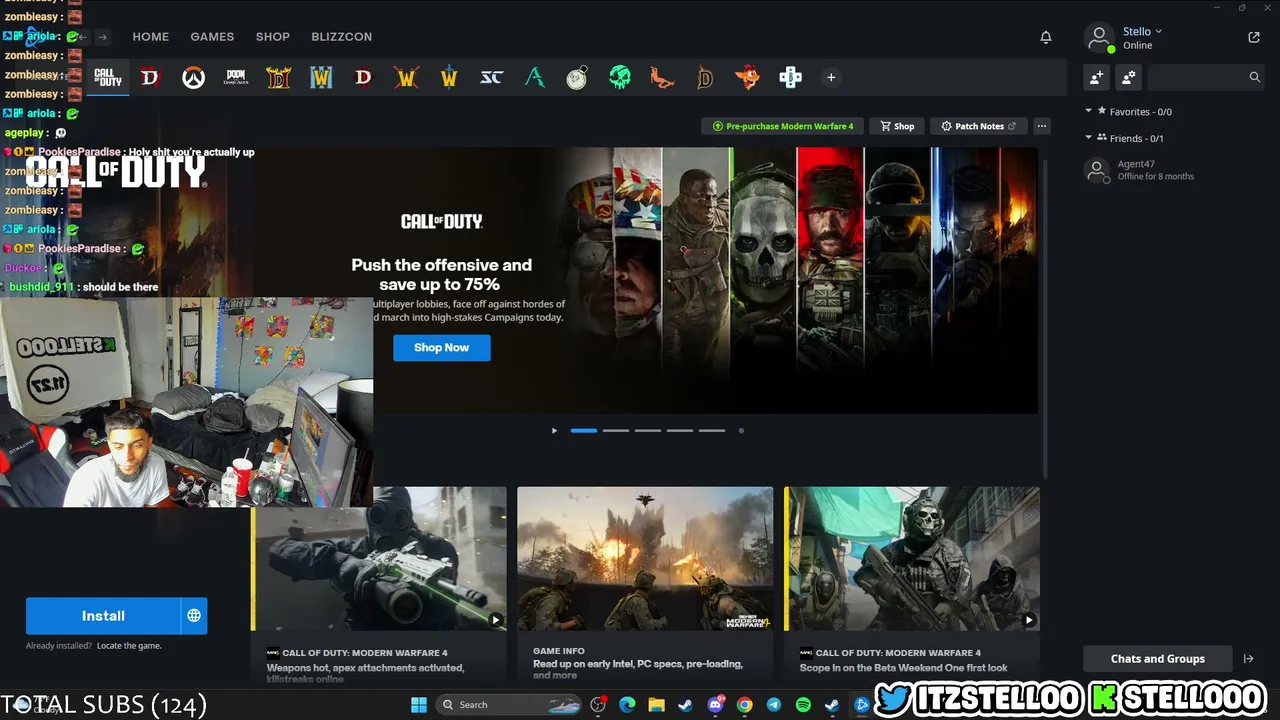This screenshot has width=1280, height=720.
Task: Click the Add Friend icon
Action: pos(1097,77)
